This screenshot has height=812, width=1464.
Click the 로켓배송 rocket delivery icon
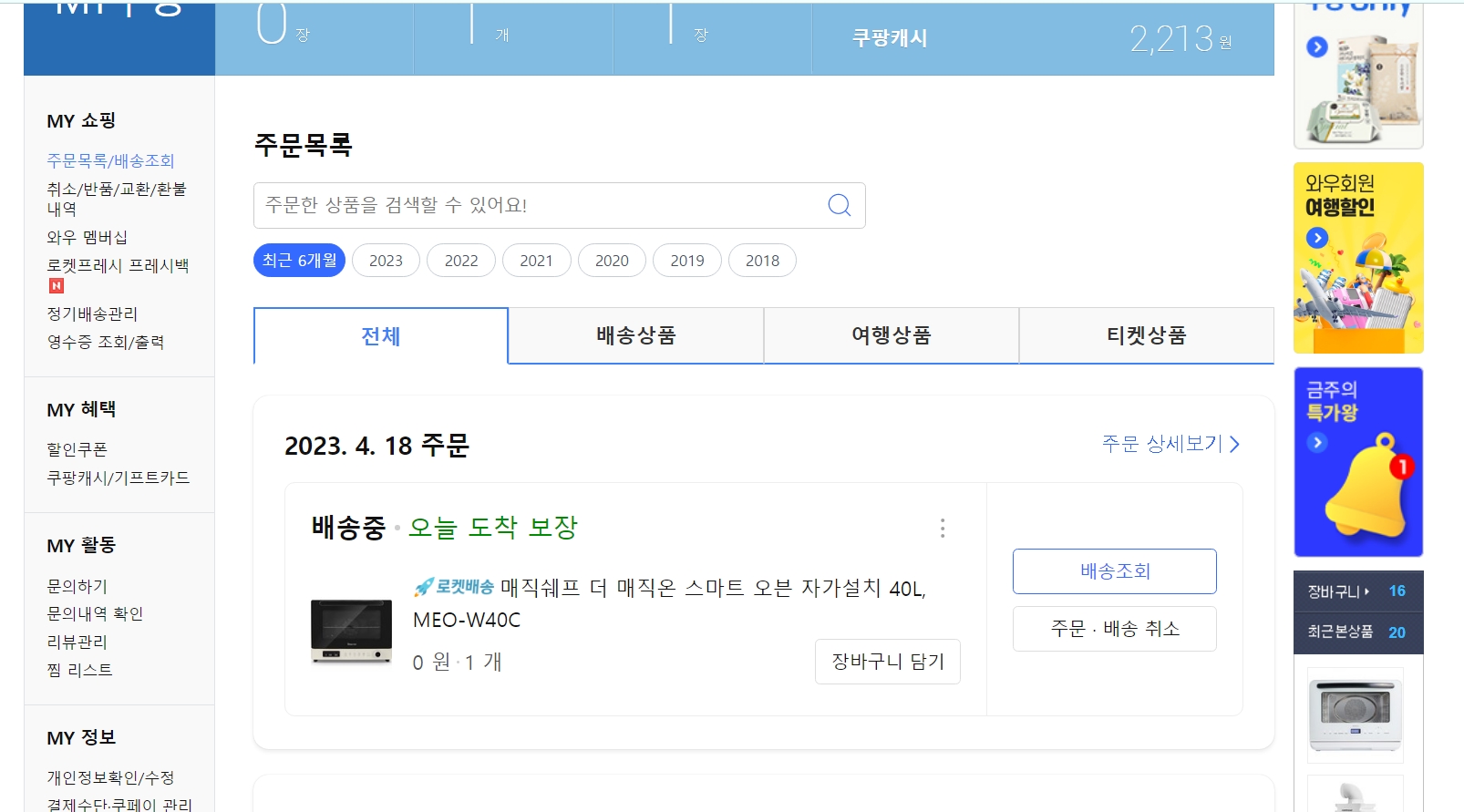(x=422, y=589)
